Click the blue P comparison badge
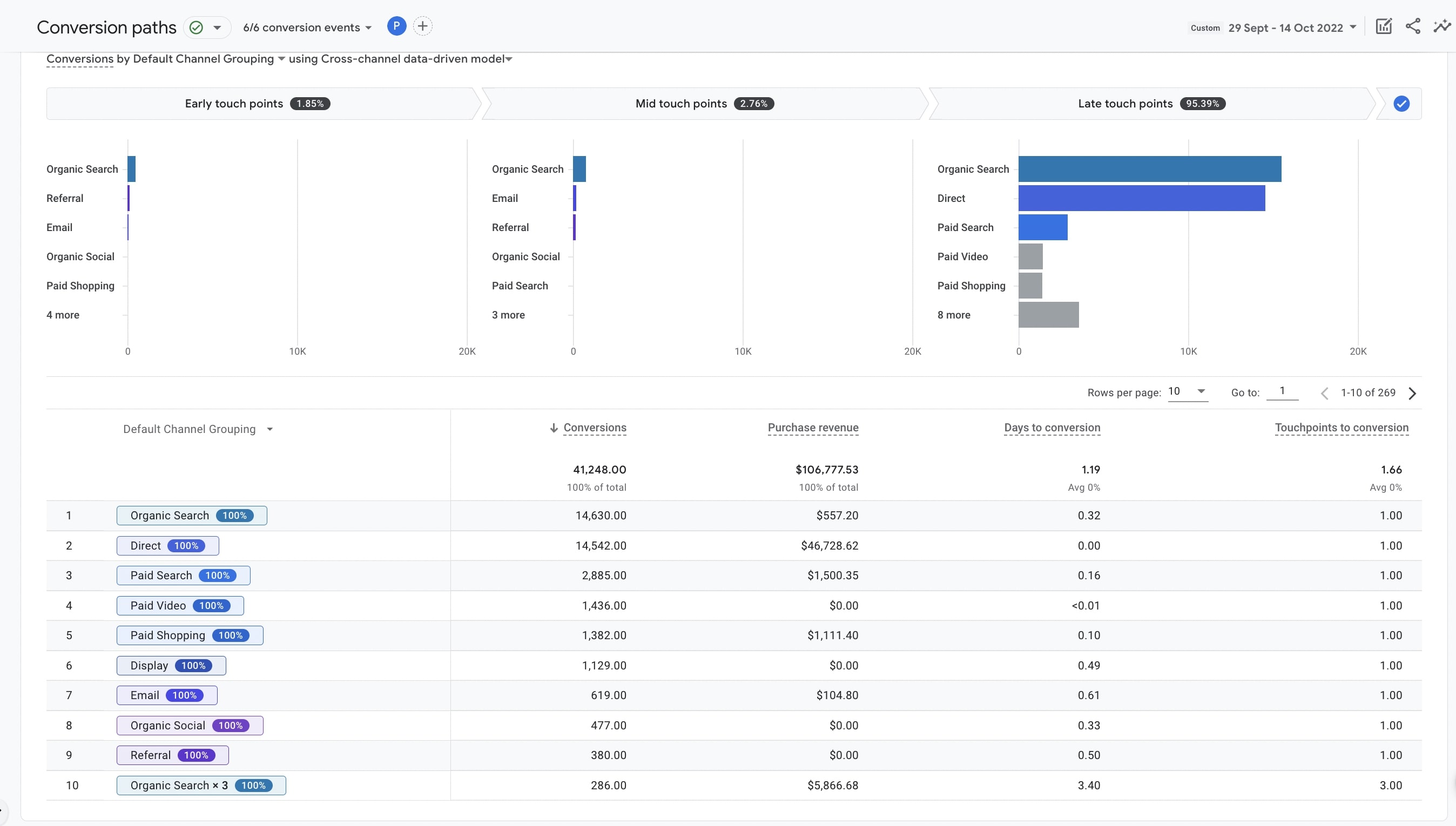The image size is (1456, 826). pos(396,26)
